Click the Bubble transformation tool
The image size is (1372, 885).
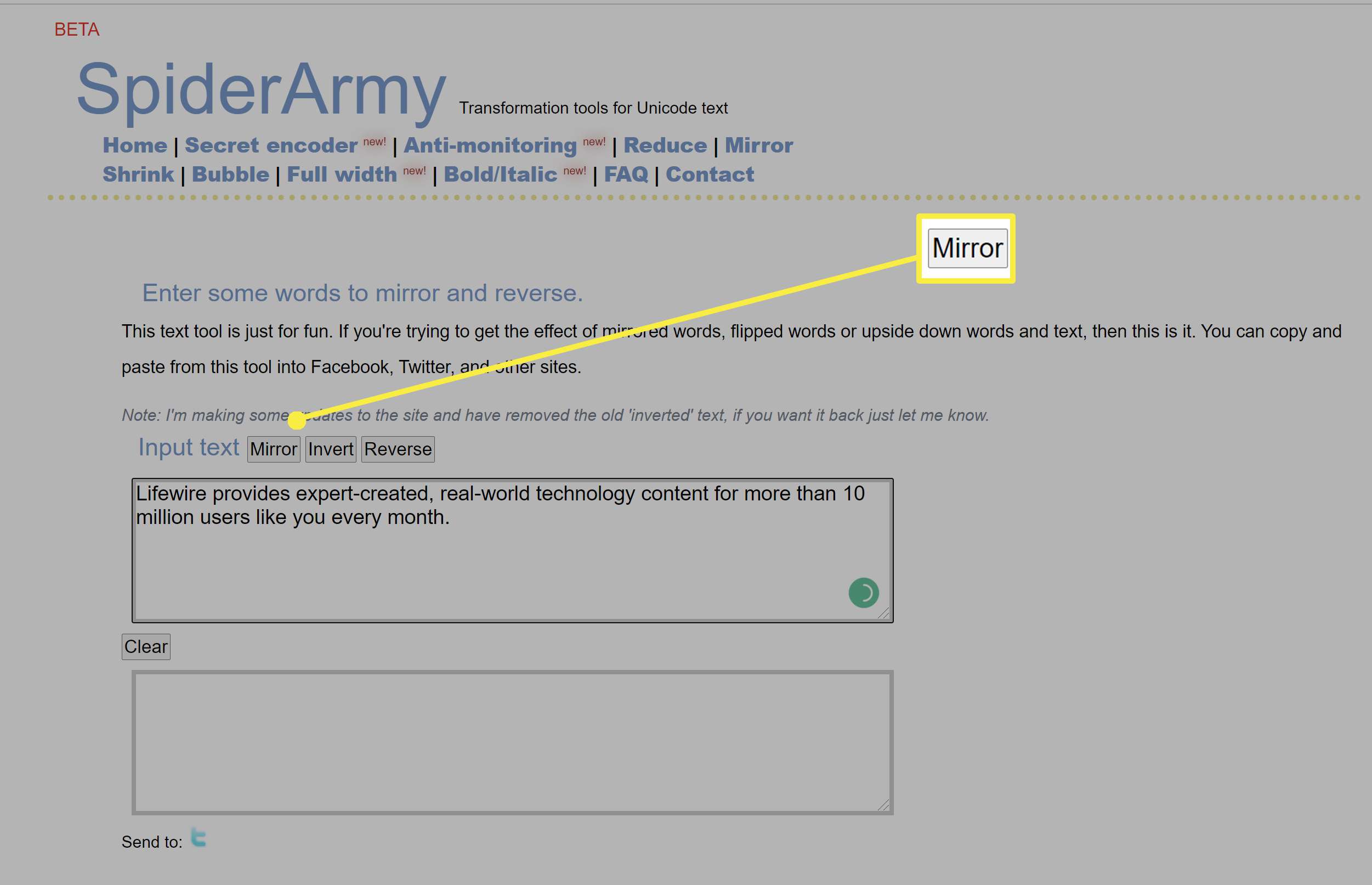pyautogui.click(x=232, y=173)
